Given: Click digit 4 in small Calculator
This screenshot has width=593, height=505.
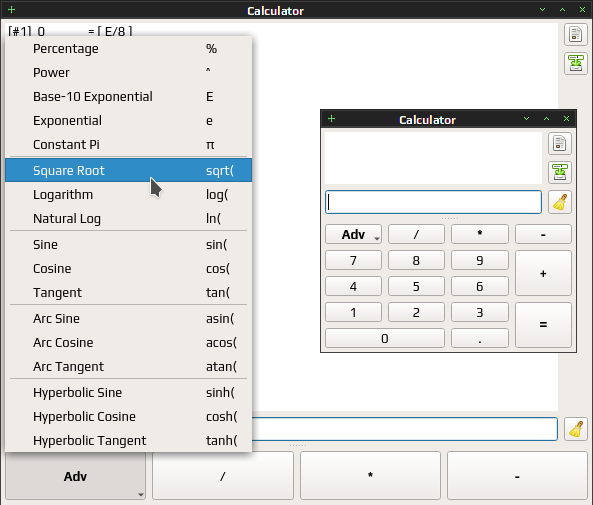Looking at the screenshot, I should pos(353,286).
